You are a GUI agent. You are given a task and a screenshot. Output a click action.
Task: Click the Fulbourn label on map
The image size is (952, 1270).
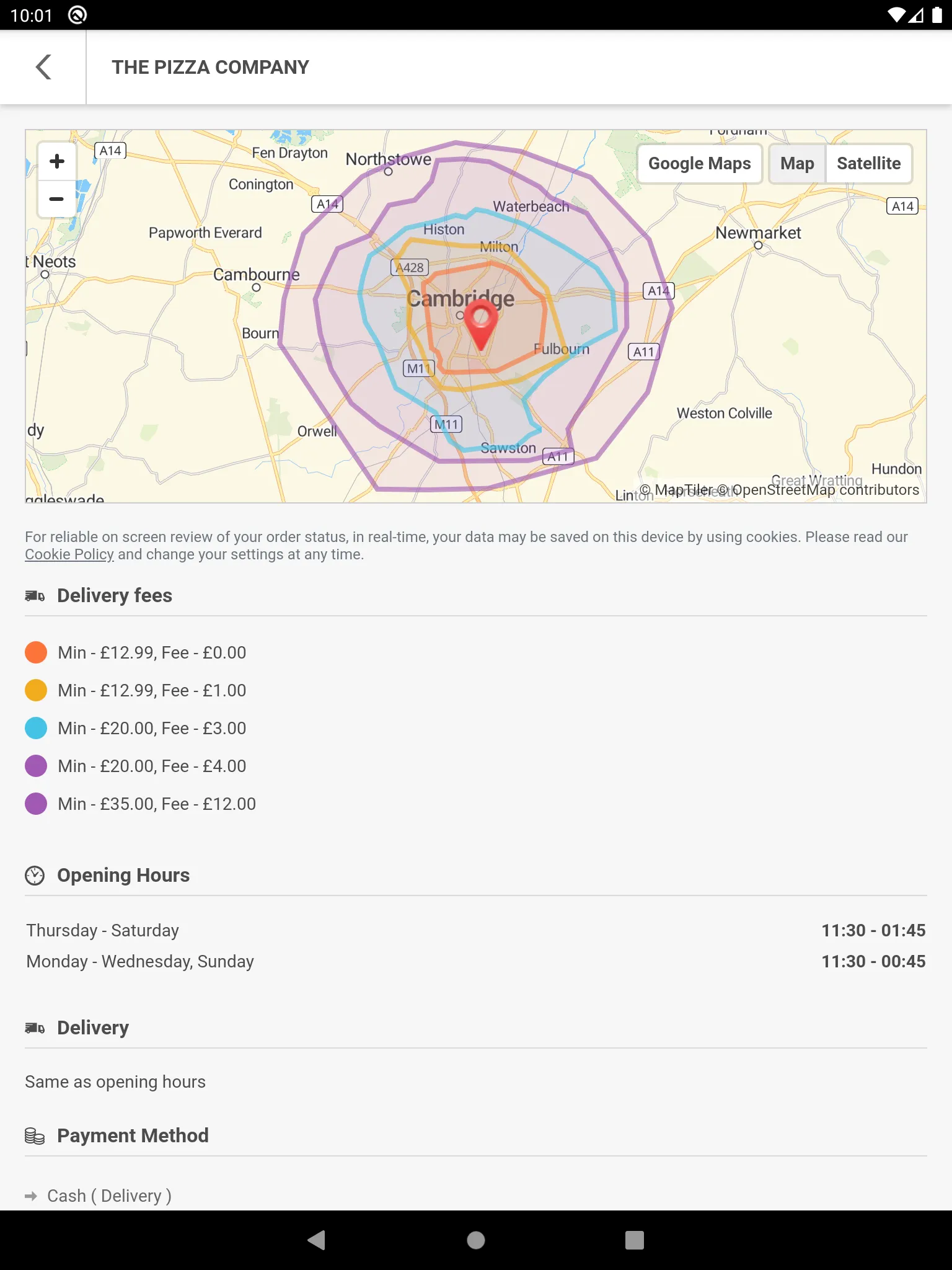tap(562, 349)
